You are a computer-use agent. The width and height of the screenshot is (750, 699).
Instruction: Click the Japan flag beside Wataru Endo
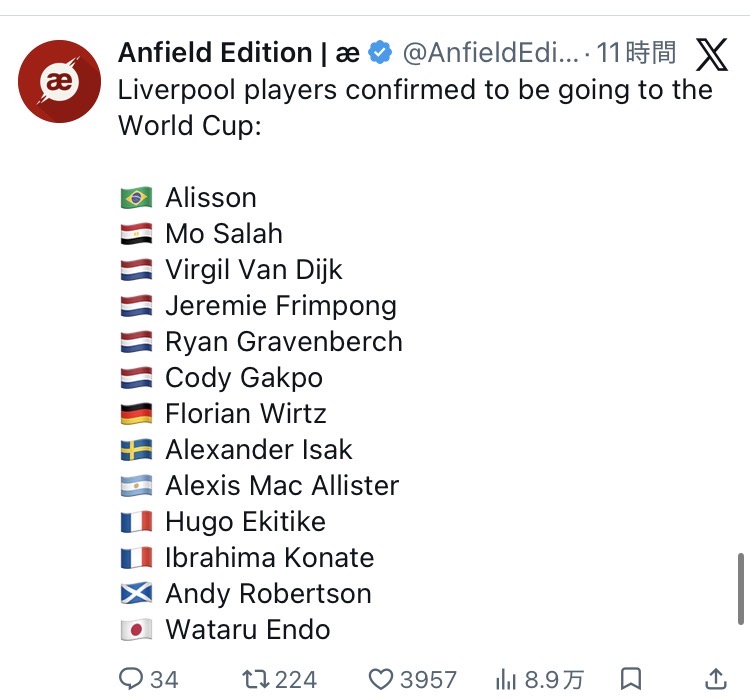pos(136,630)
